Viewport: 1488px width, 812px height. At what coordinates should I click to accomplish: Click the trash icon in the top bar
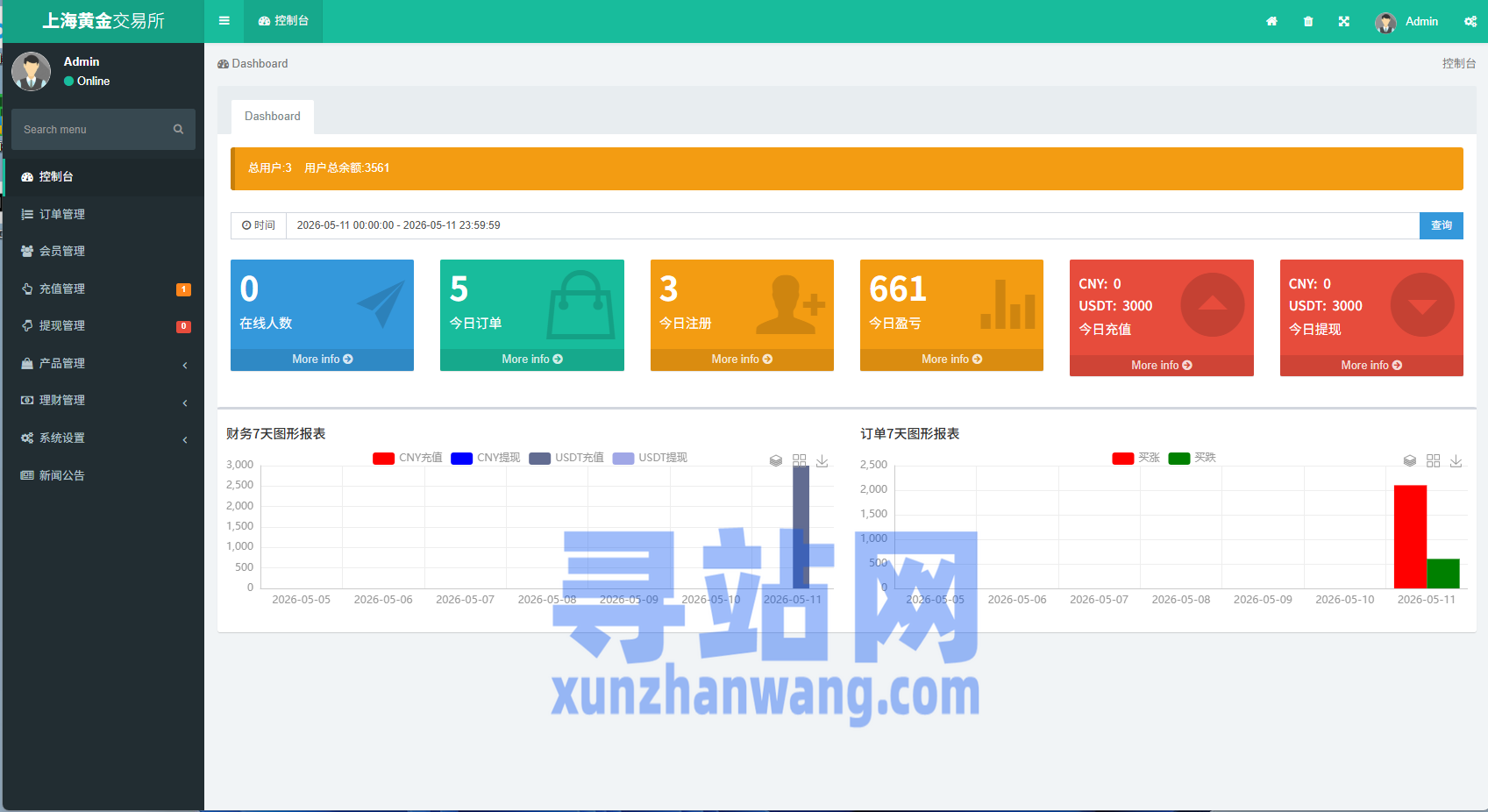(x=1308, y=21)
